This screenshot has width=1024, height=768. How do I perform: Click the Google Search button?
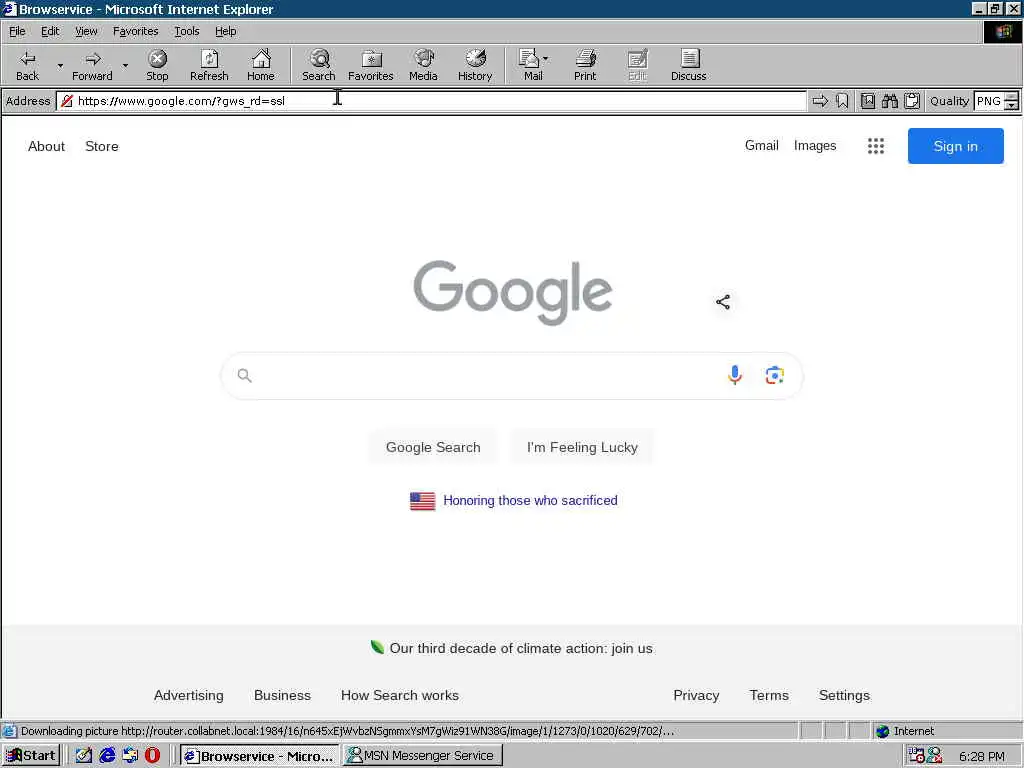[x=433, y=447]
